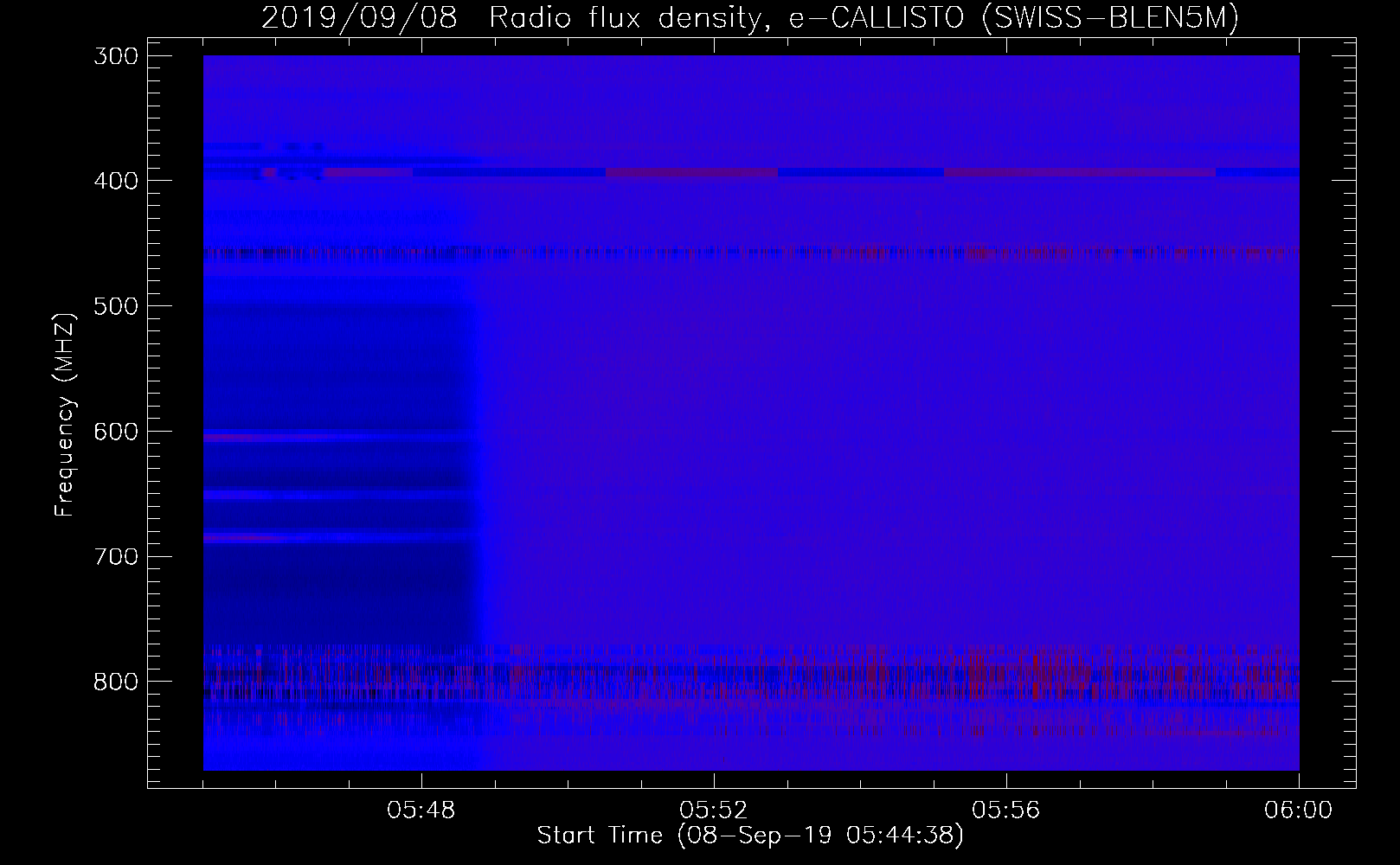Click the plot title 'Radio flux density, e-CALLISTO'

click(725, 17)
